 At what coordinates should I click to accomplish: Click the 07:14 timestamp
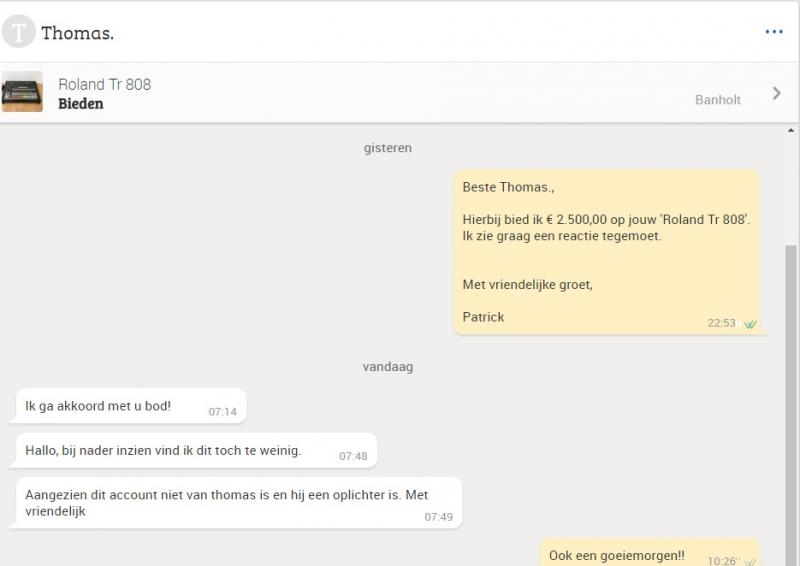click(222, 412)
